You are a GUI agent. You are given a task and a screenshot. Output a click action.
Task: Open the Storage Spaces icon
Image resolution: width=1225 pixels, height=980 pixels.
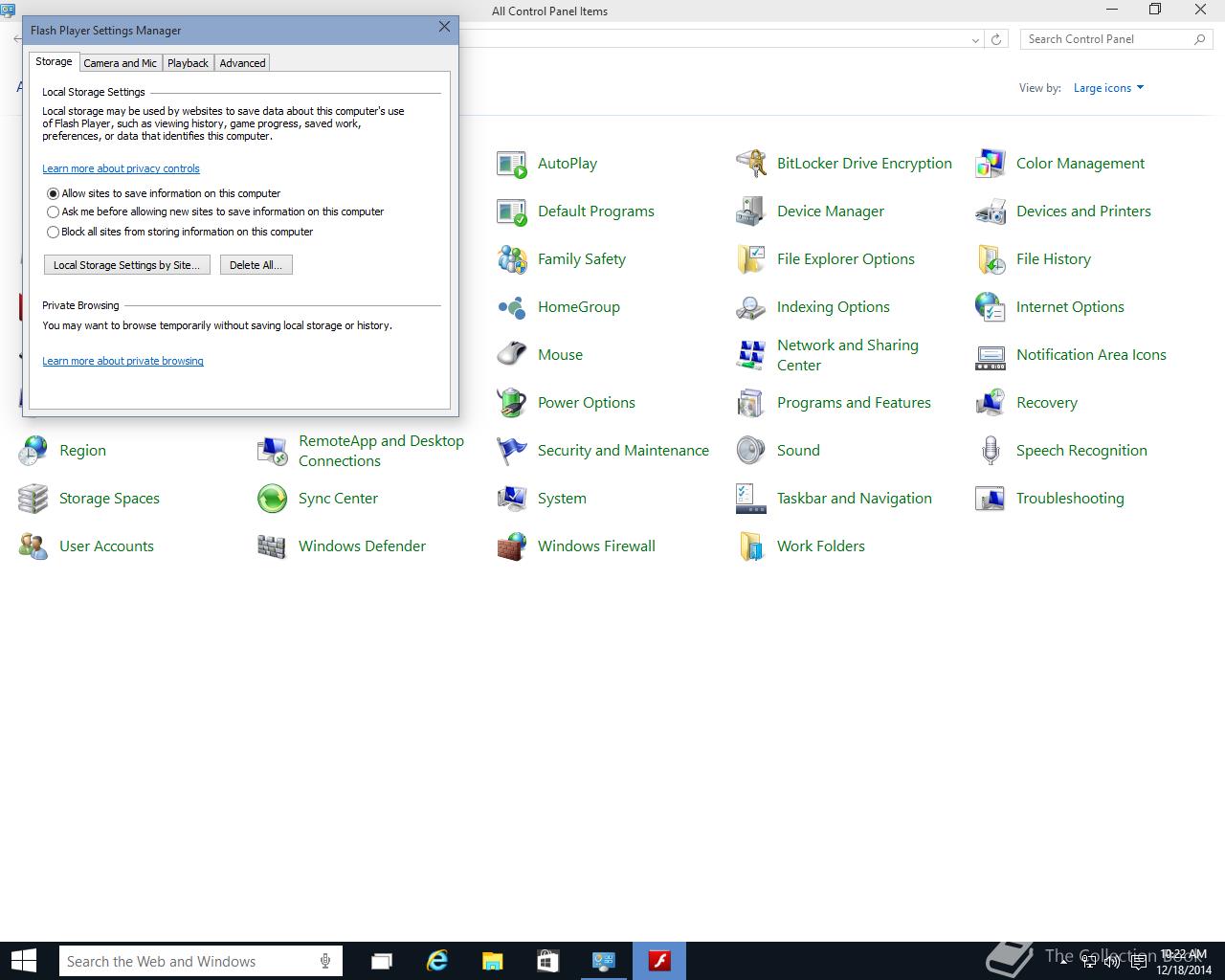click(33, 499)
